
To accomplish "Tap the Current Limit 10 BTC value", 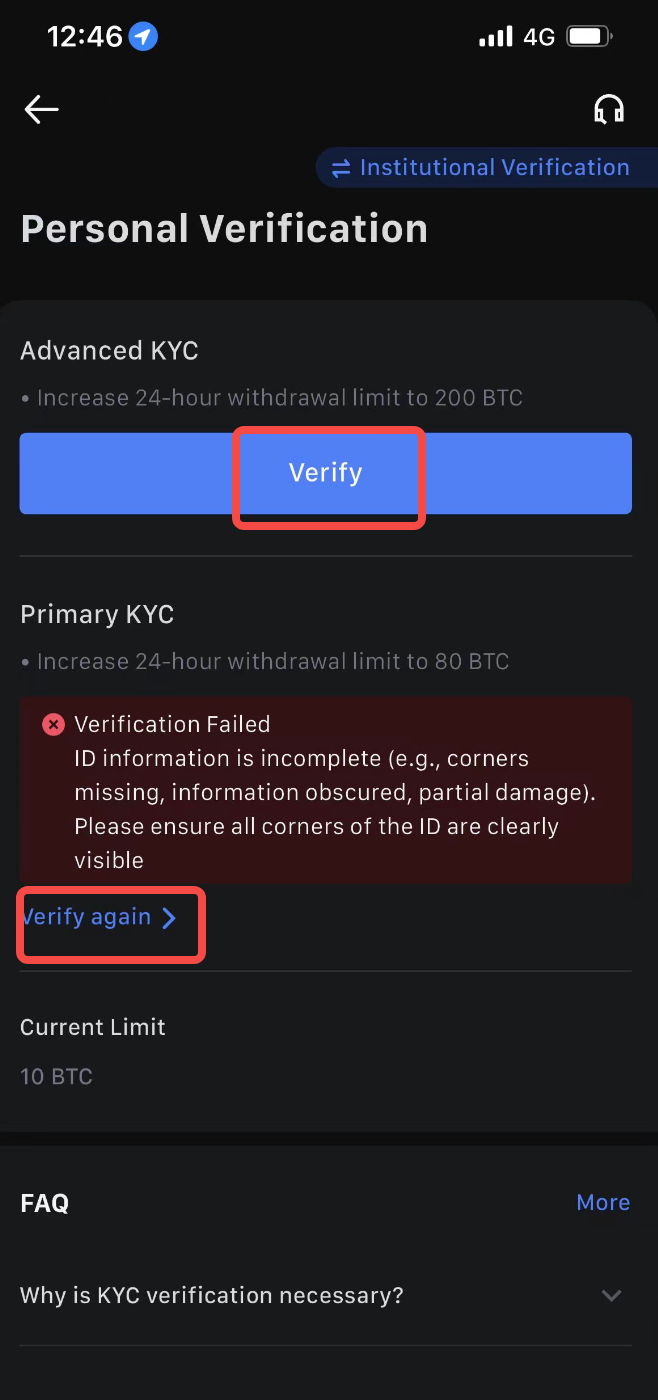I will [x=56, y=1077].
